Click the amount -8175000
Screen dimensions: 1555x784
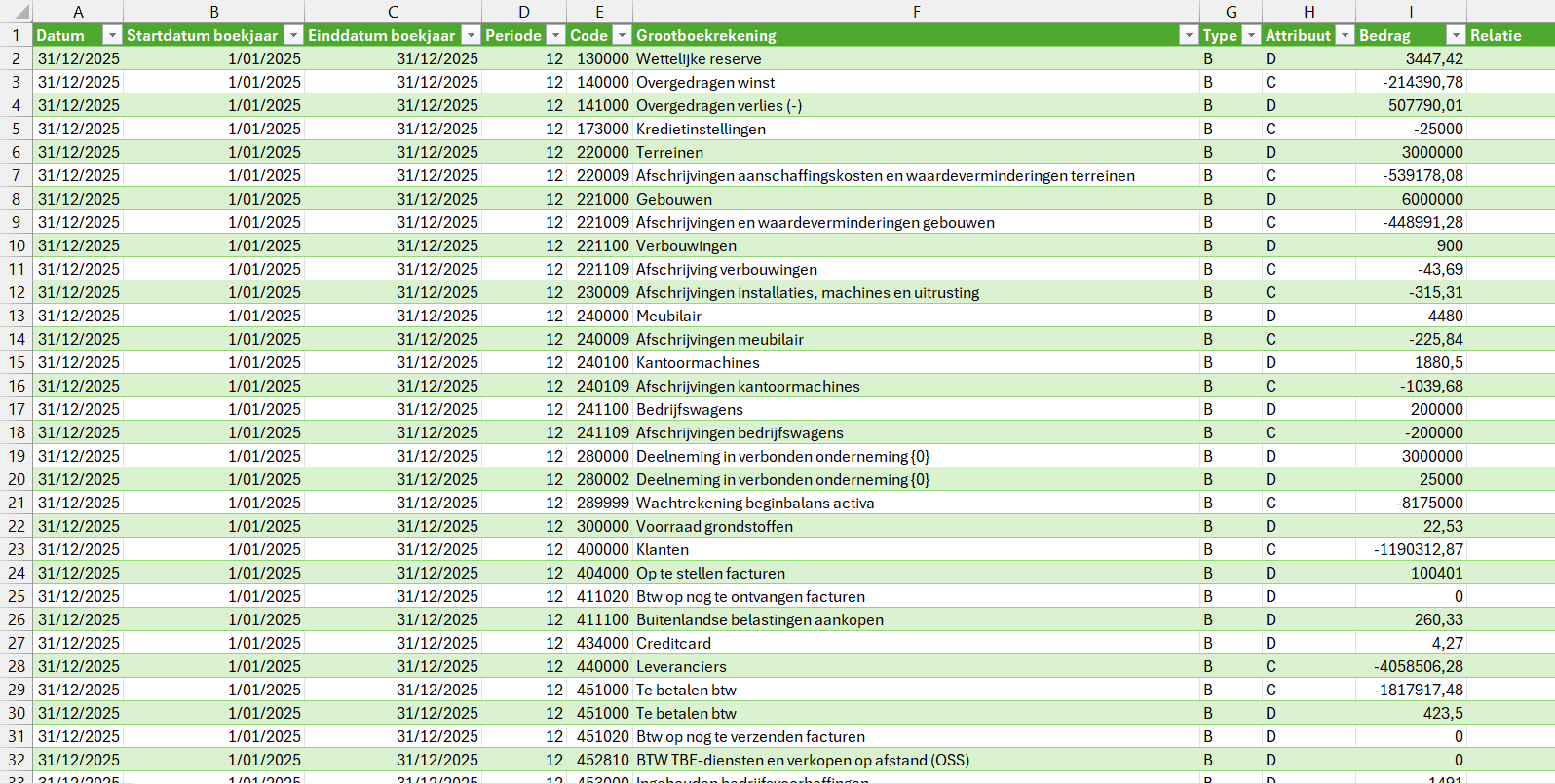point(1411,503)
